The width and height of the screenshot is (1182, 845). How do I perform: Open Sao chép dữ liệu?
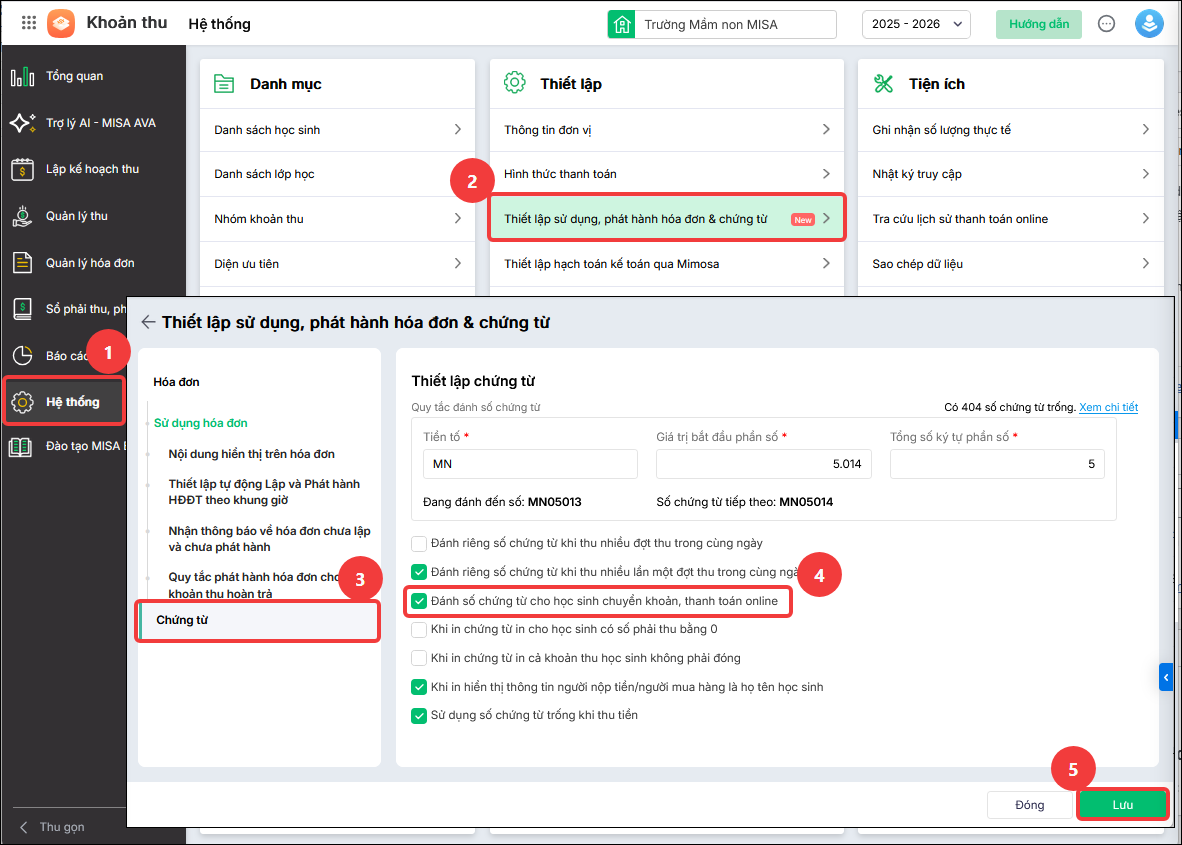pos(1011,264)
